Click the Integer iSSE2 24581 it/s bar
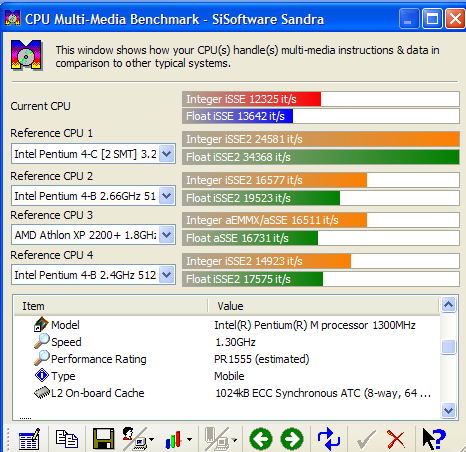Screen dimensions: 466x452 (x=321, y=139)
